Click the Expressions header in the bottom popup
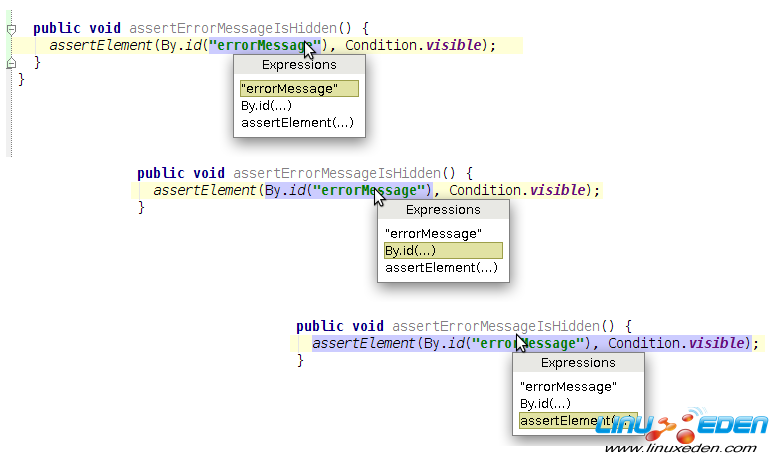The width and height of the screenshot is (777, 462). tap(578, 363)
